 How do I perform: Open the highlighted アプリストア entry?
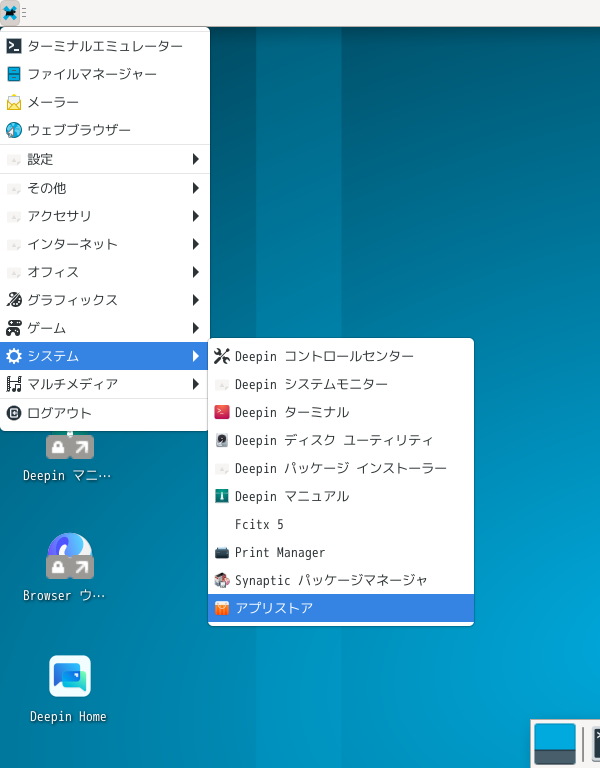(341, 608)
